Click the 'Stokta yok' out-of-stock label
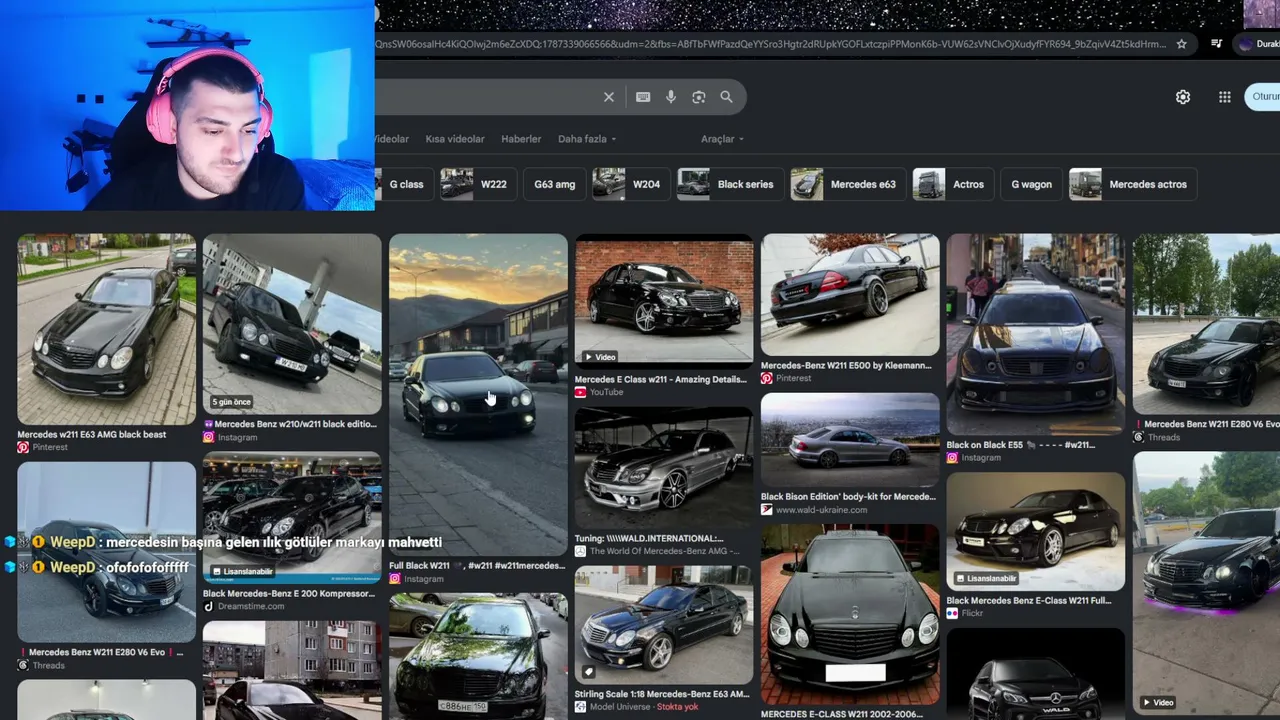 pos(677,707)
